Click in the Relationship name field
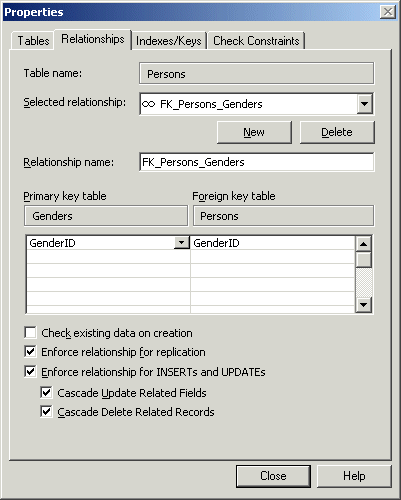 [257, 162]
